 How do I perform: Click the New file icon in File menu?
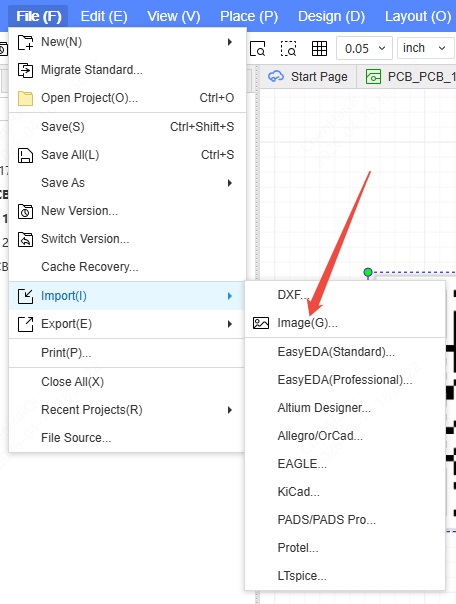pos(25,42)
